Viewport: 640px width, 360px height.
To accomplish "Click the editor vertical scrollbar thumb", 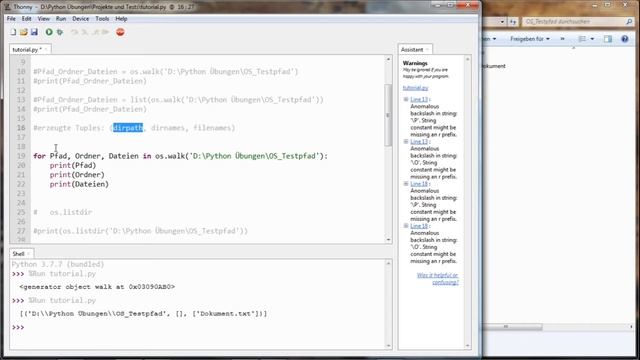I will pos(388,115).
